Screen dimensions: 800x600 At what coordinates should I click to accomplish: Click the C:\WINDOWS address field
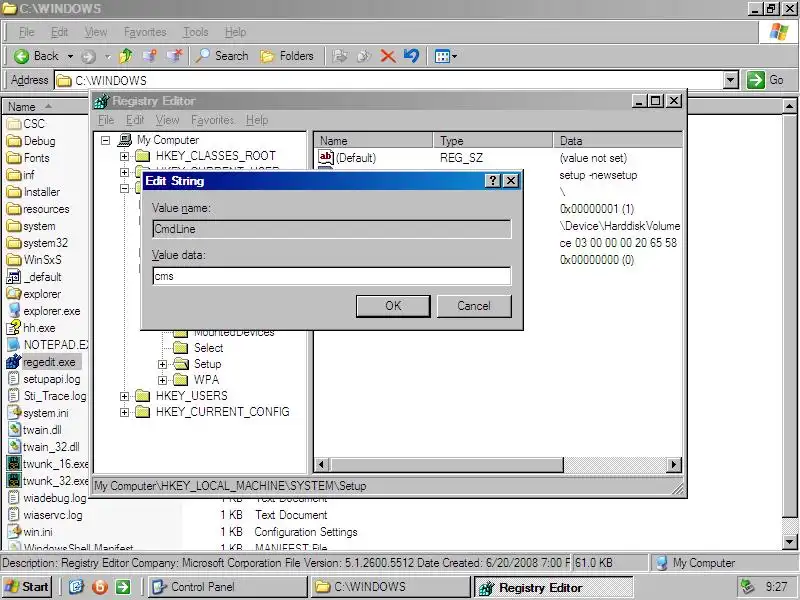coord(389,80)
